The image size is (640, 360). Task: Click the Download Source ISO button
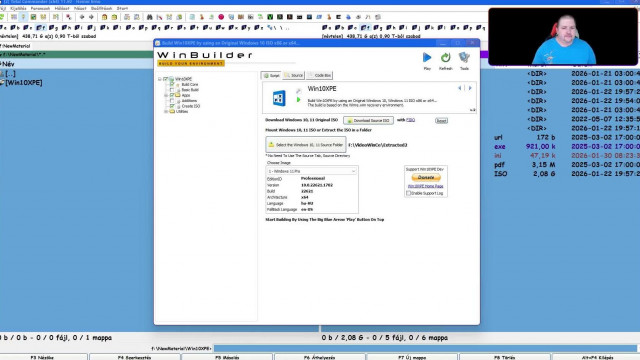coord(368,120)
